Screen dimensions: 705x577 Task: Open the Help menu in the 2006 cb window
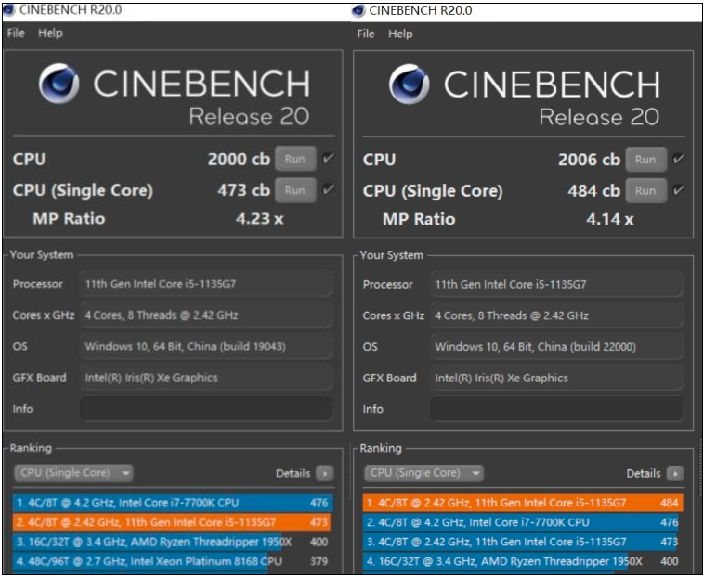[x=400, y=33]
